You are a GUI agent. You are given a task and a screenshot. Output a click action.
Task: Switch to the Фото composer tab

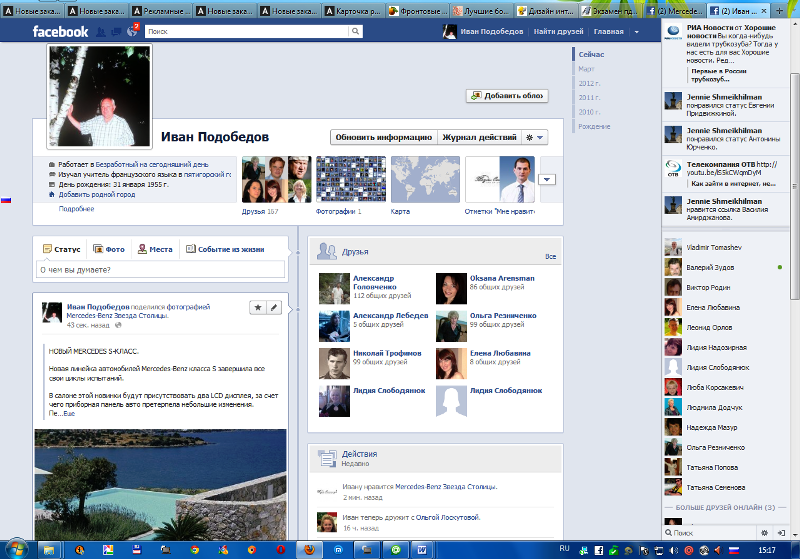108,249
